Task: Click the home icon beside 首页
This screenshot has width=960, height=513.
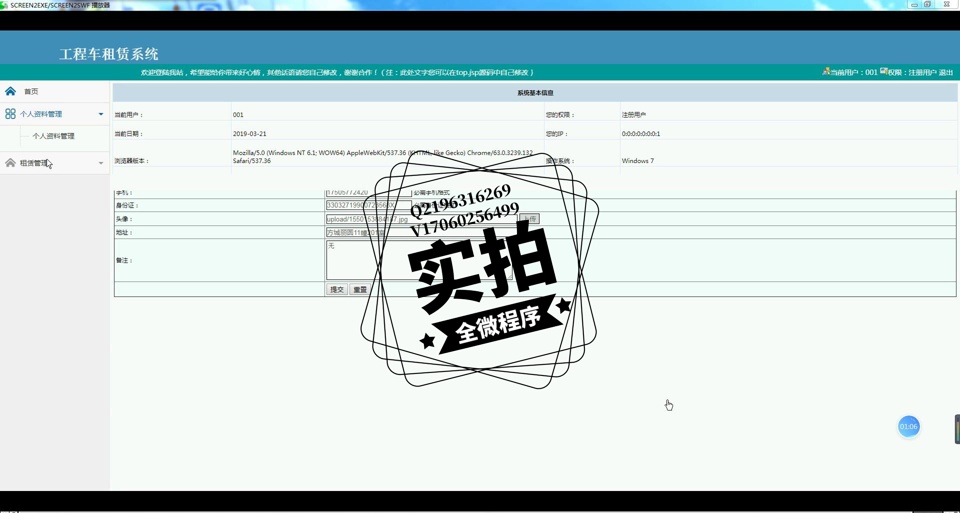Action: click(10, 91)
